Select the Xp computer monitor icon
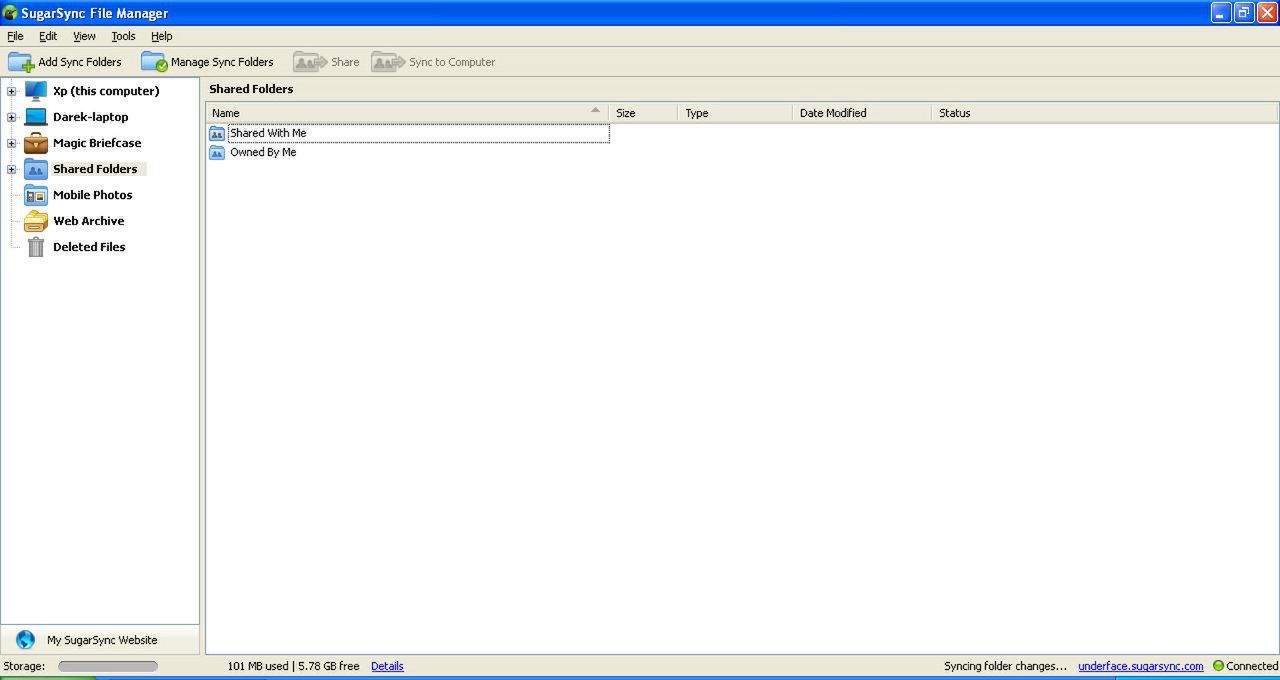Image resolution: width=1280 pixels, height=680 pixels. tap(36, 91)
